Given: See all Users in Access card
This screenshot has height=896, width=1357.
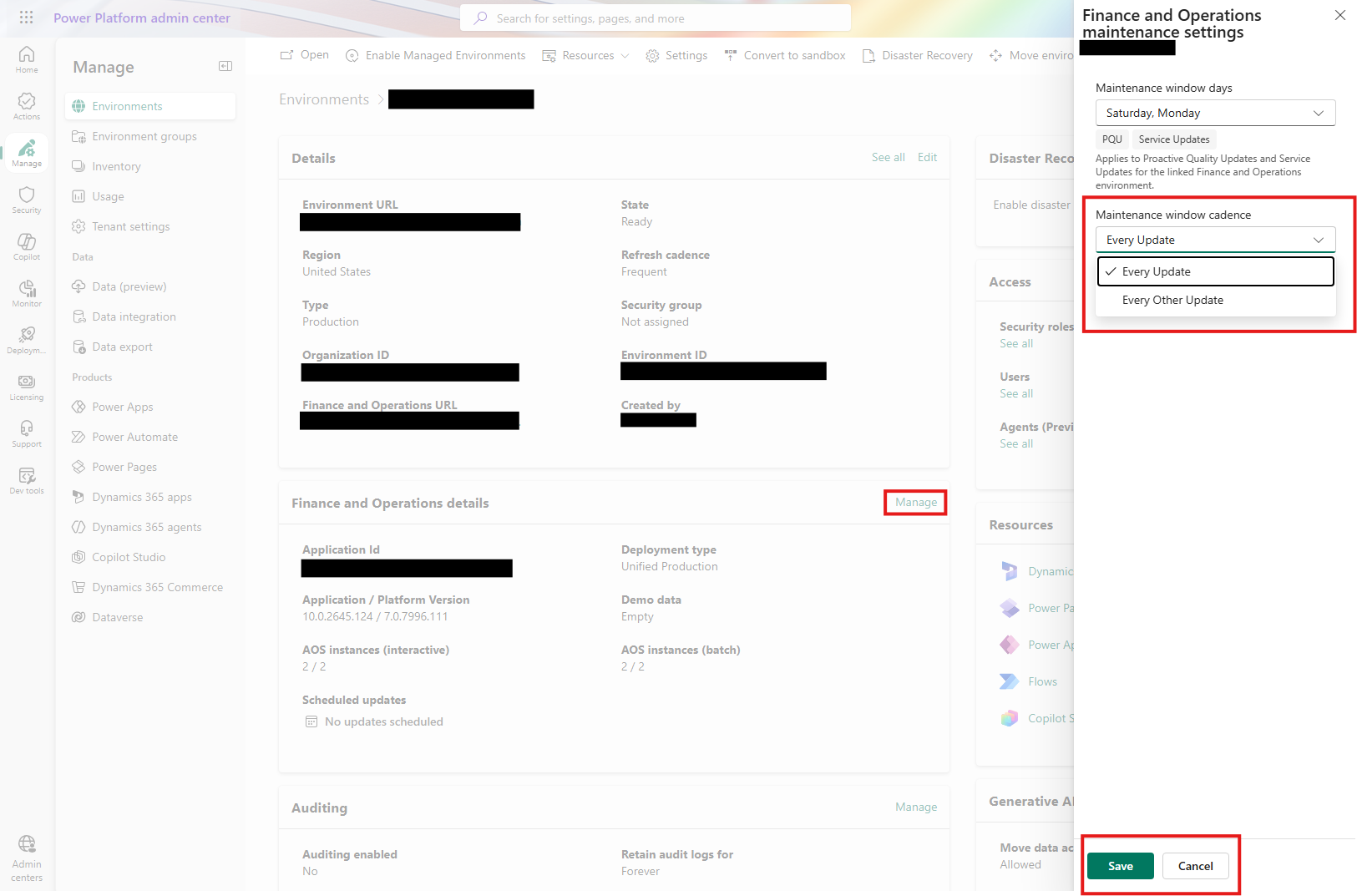Looking at the screenshot, I should click(x=1016, y=393).
